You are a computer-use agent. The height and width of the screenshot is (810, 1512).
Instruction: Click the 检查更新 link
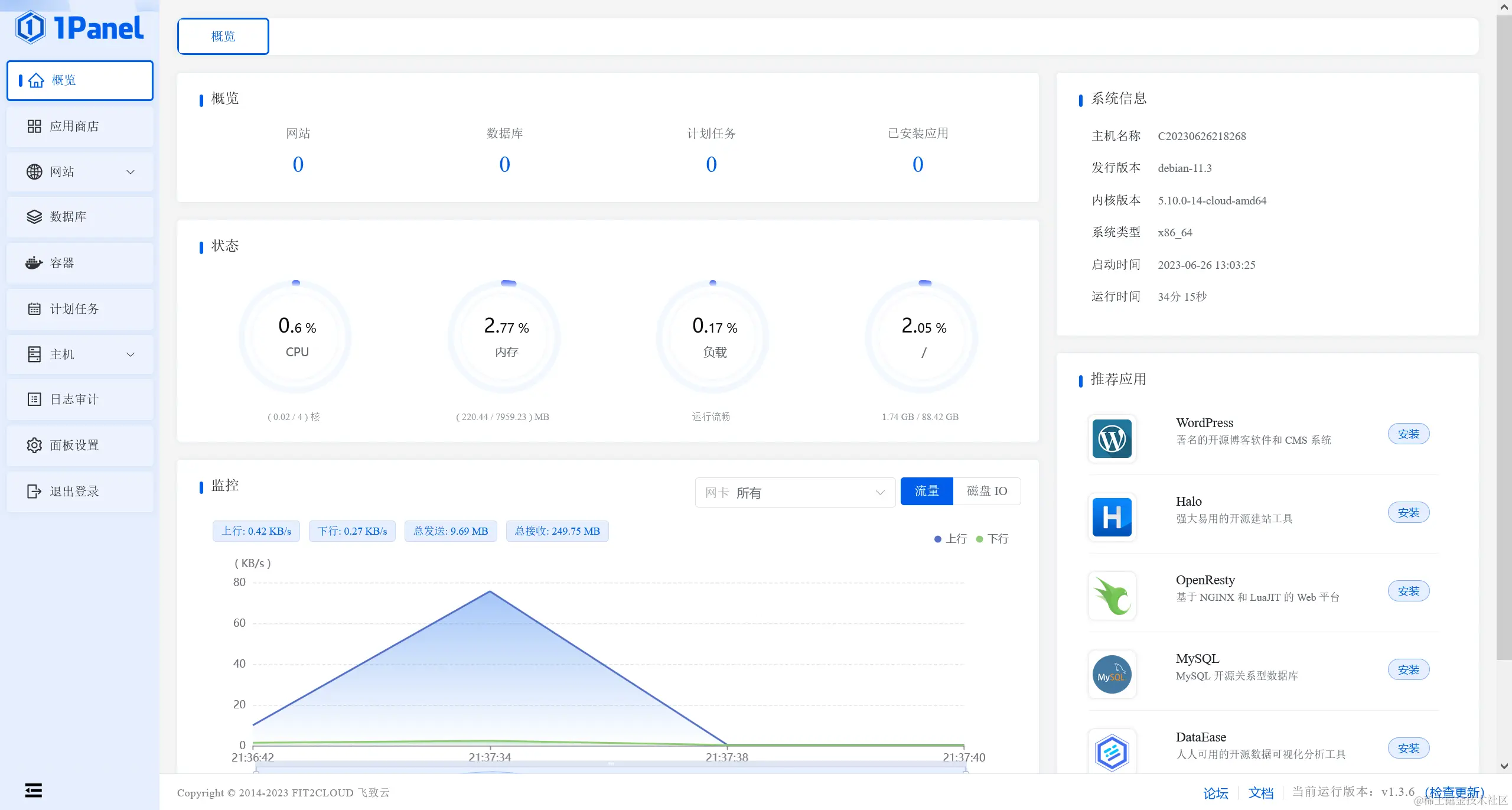1454,792
